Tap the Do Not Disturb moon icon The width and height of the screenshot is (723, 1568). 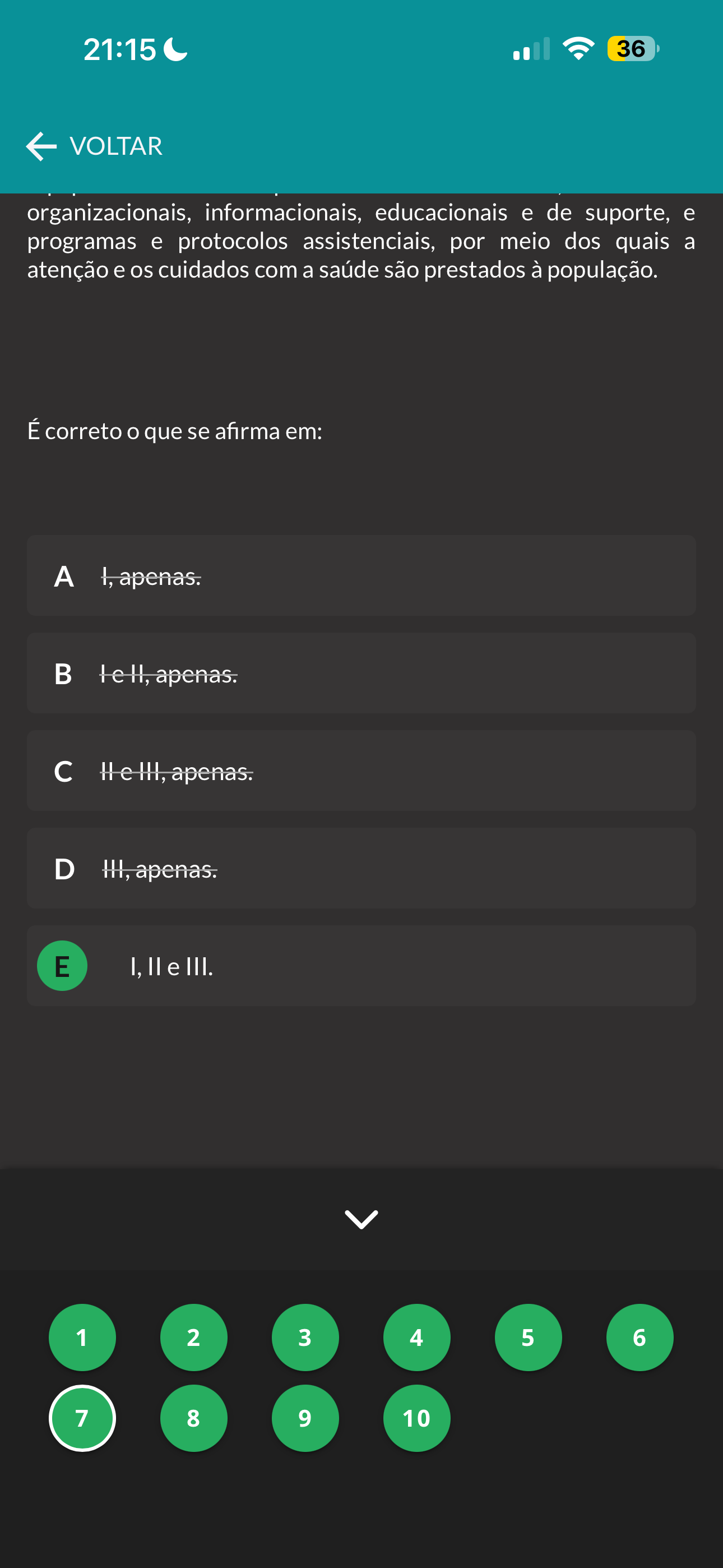176,49
